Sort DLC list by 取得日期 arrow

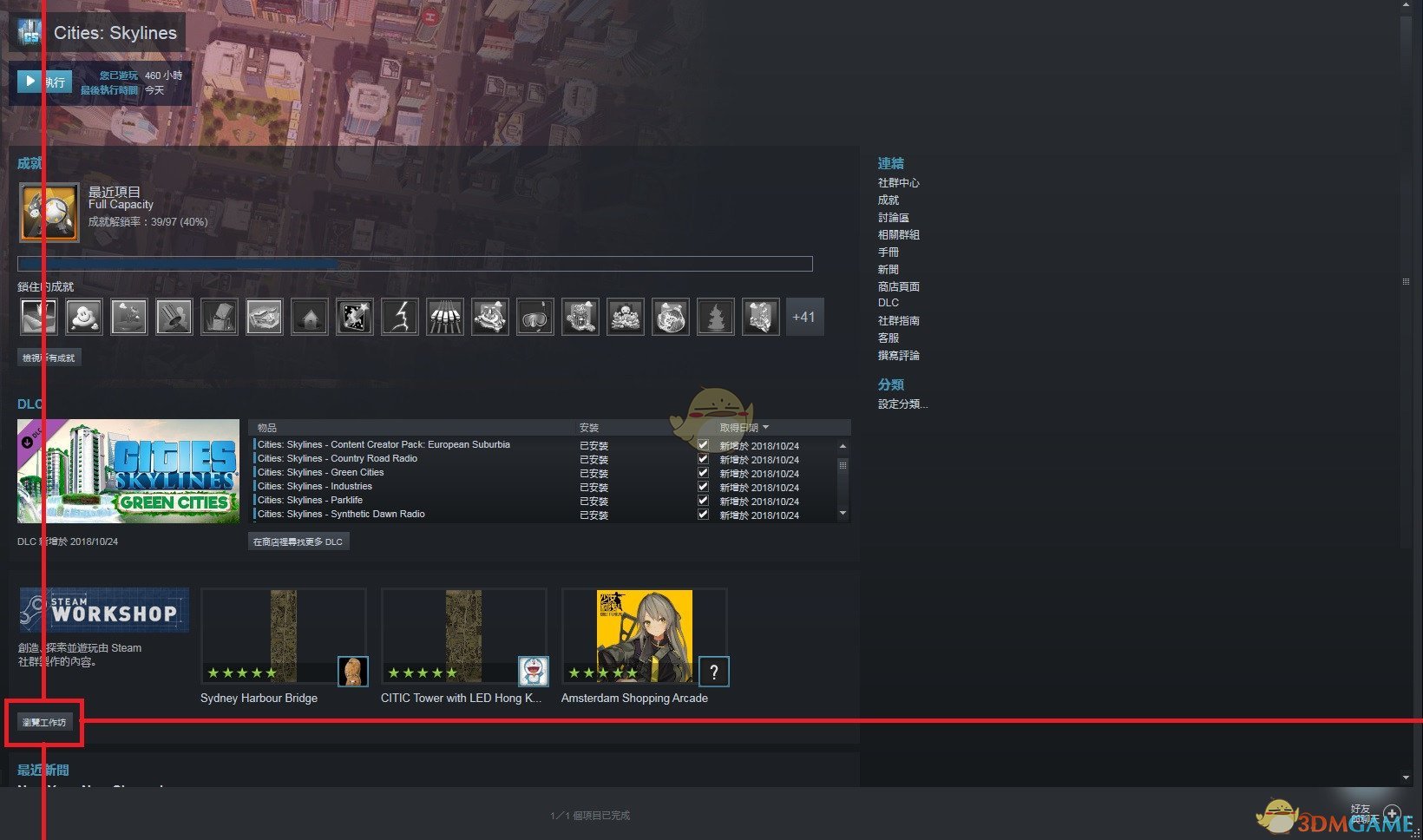pos(765,427)
